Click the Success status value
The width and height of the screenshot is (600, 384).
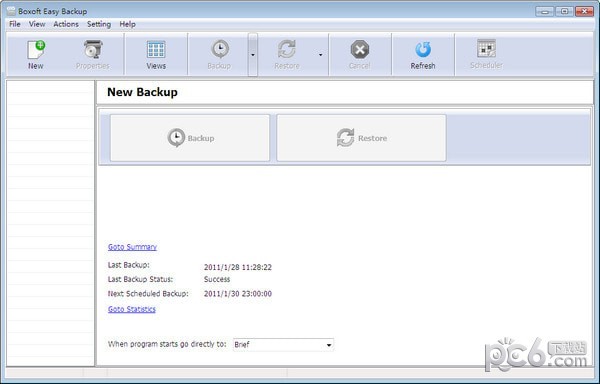[217, 279]
